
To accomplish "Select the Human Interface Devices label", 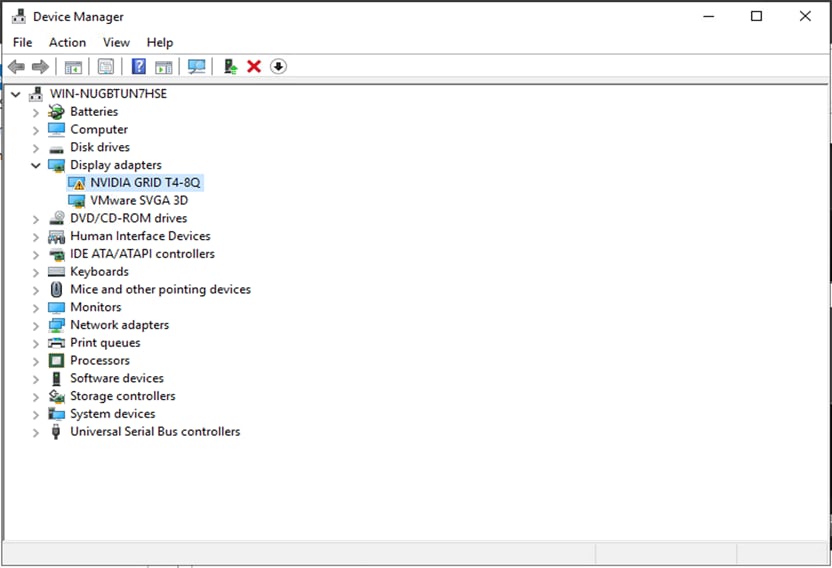I will [140, 236].
